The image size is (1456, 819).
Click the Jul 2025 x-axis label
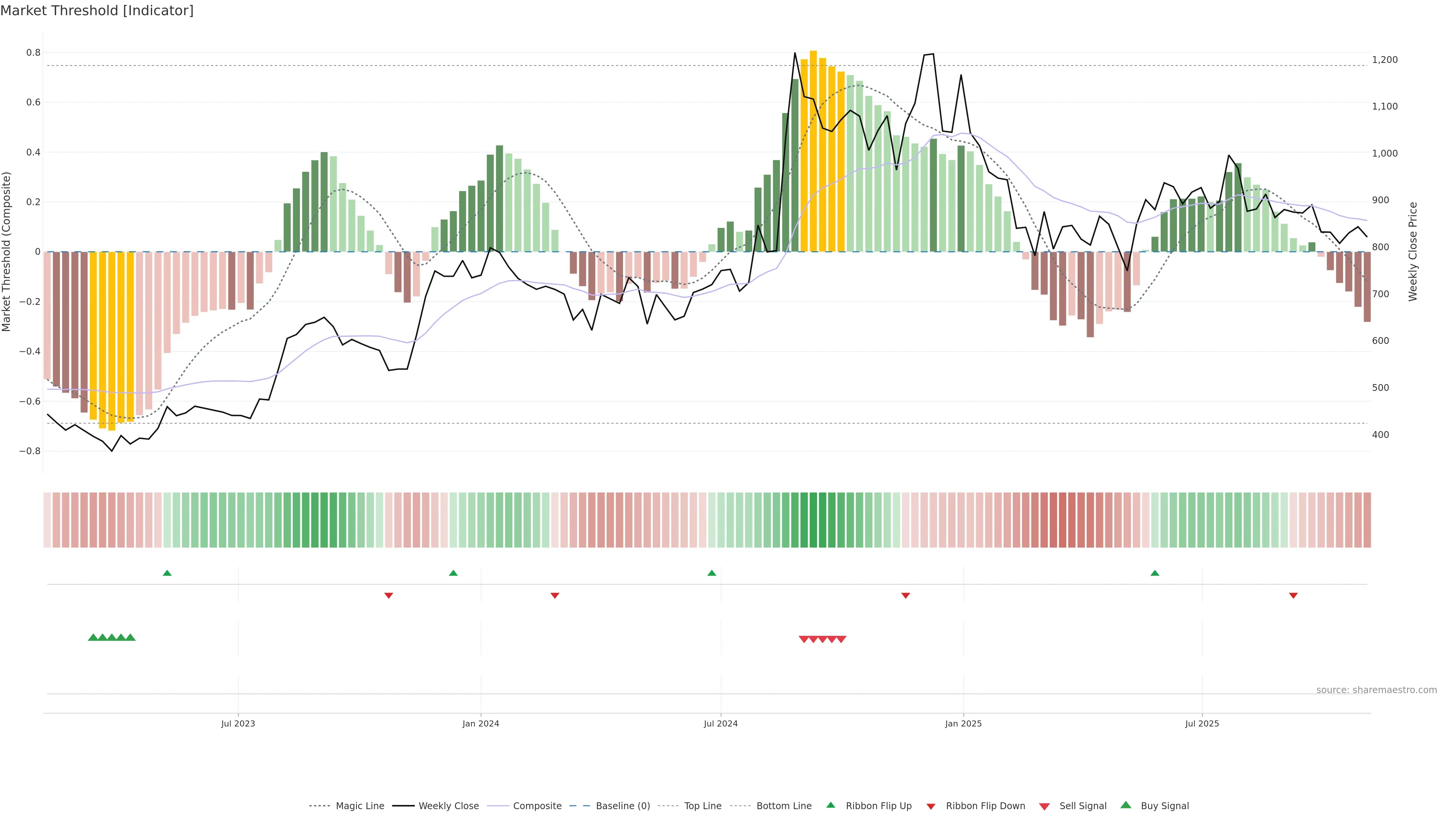[1202, 723]
